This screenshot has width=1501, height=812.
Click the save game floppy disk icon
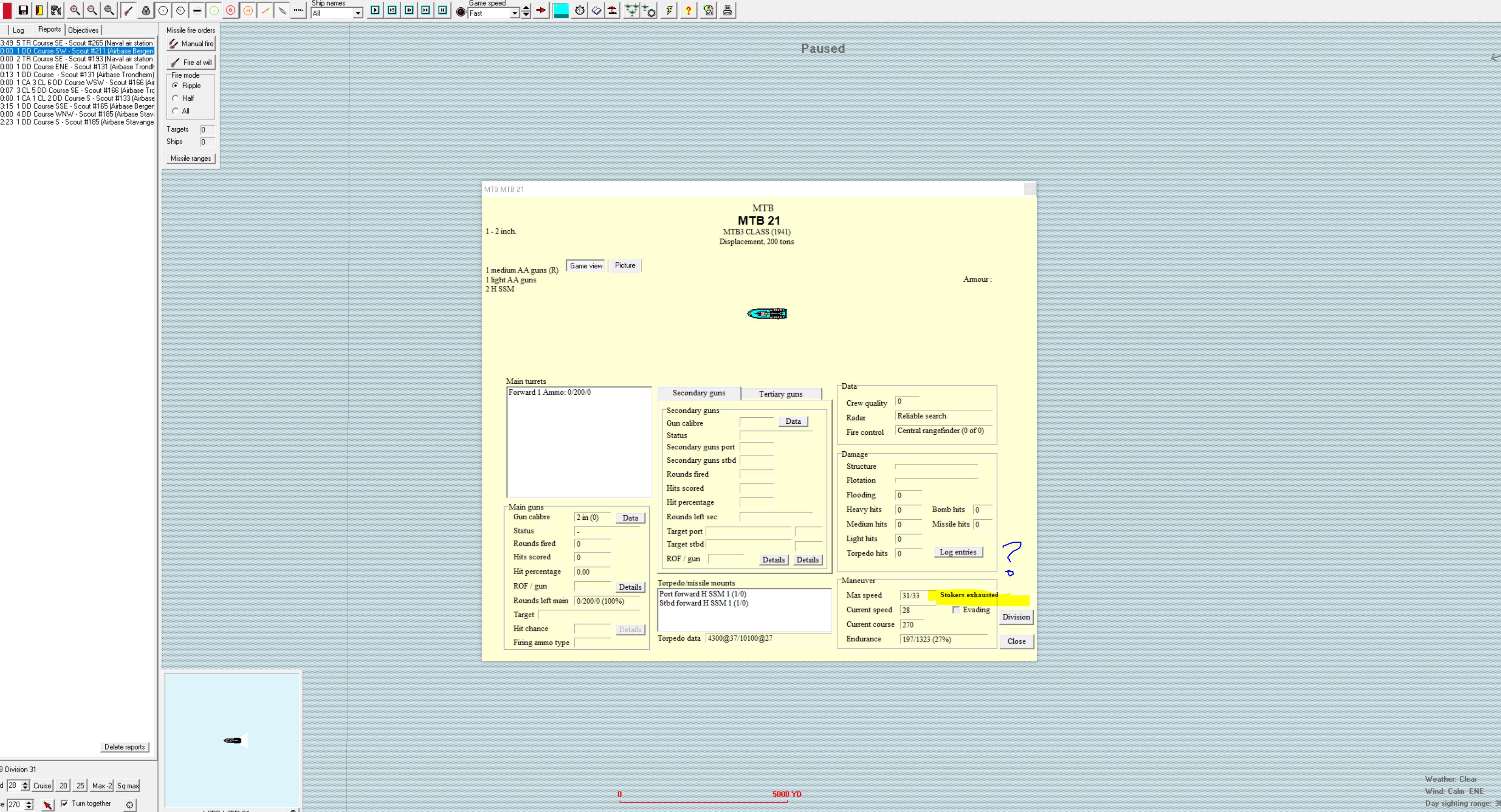coord(23,10)
